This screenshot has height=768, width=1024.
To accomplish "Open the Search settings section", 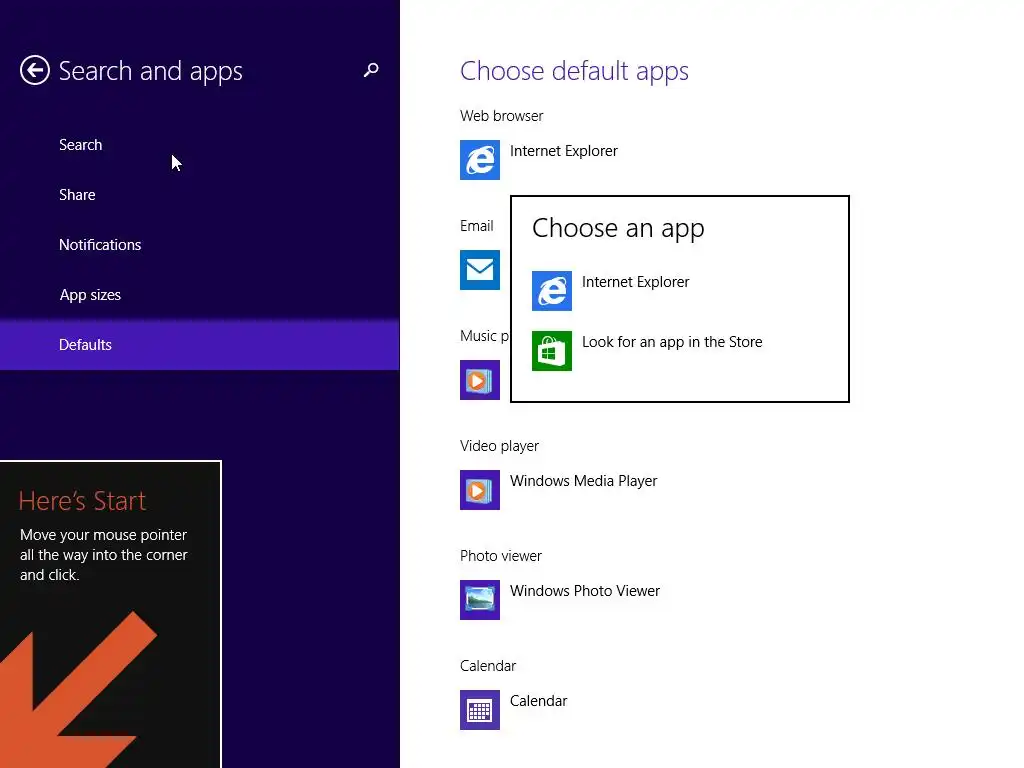I will pos(199,144).
